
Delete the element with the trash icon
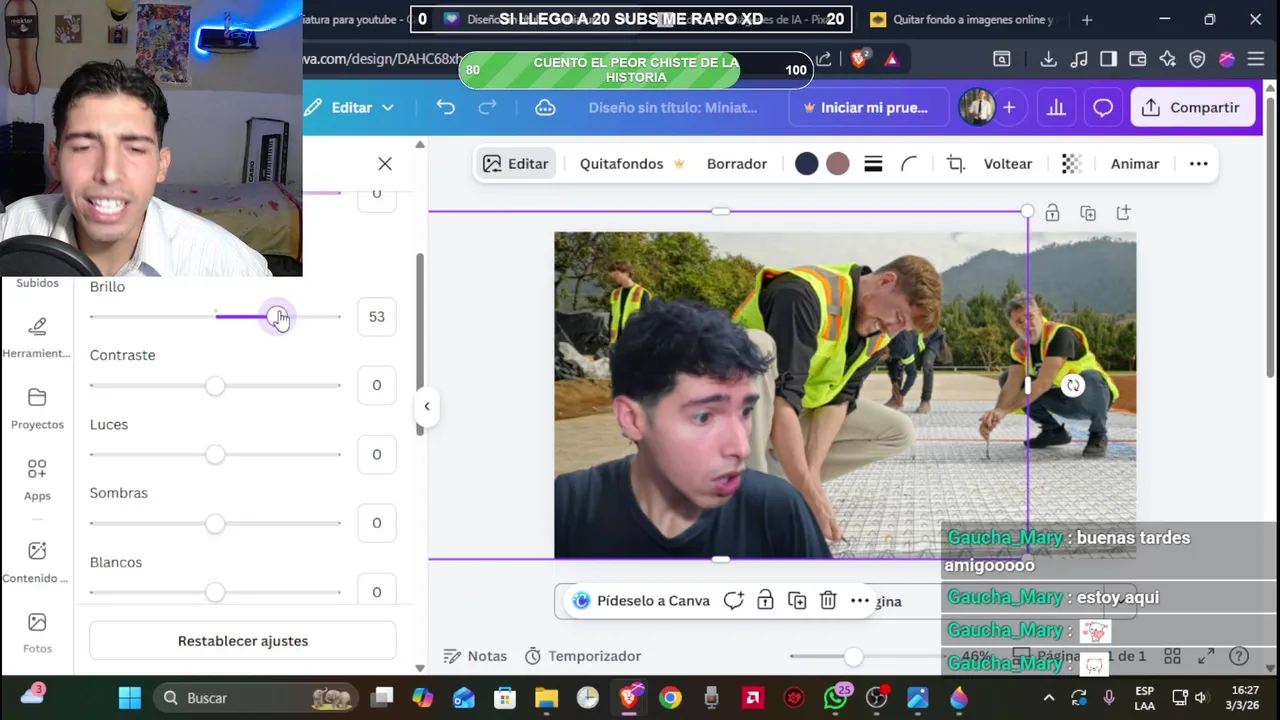828,601
